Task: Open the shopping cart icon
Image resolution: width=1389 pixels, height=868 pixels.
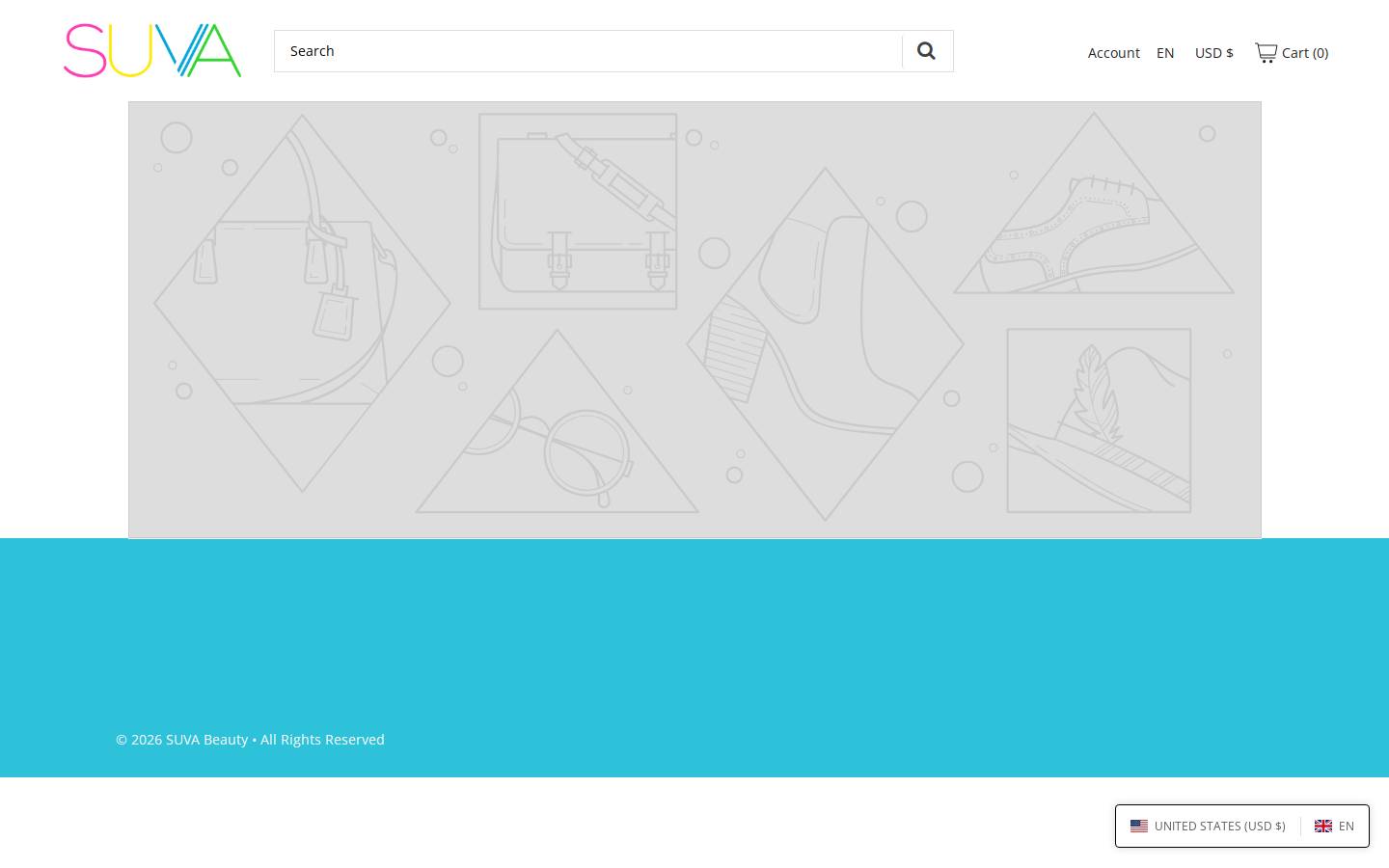Action: 1266,52
